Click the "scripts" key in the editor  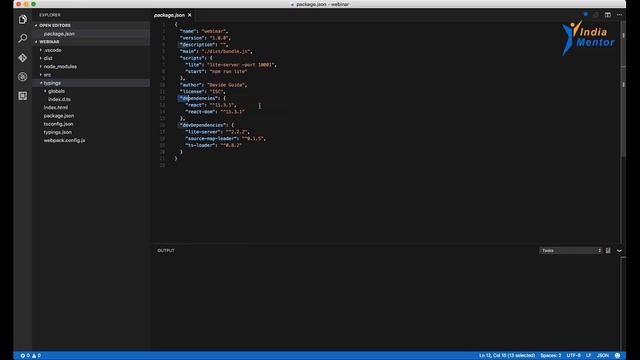(193, 58)
